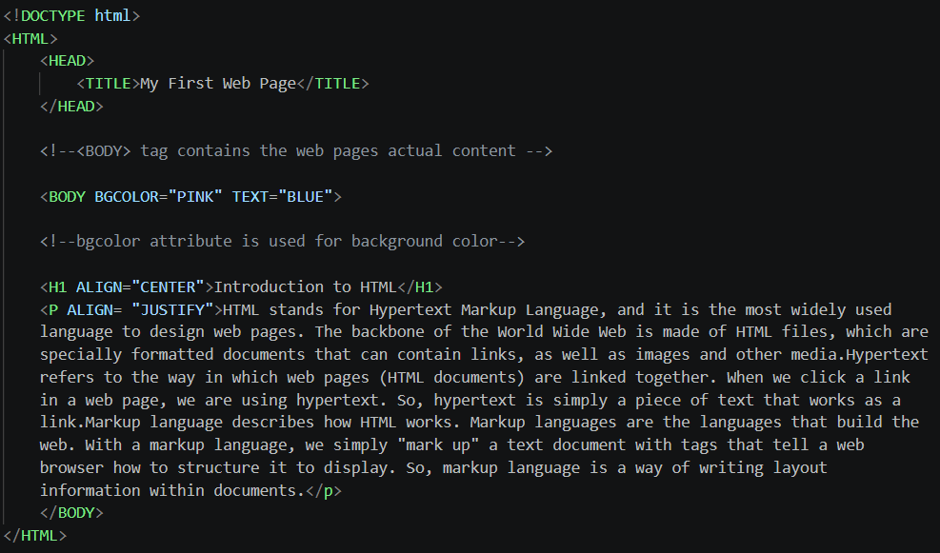This screenshot has width=940, height=553.
Task: Click the BGCOLOR attribute name
Action: pos(126,197)
